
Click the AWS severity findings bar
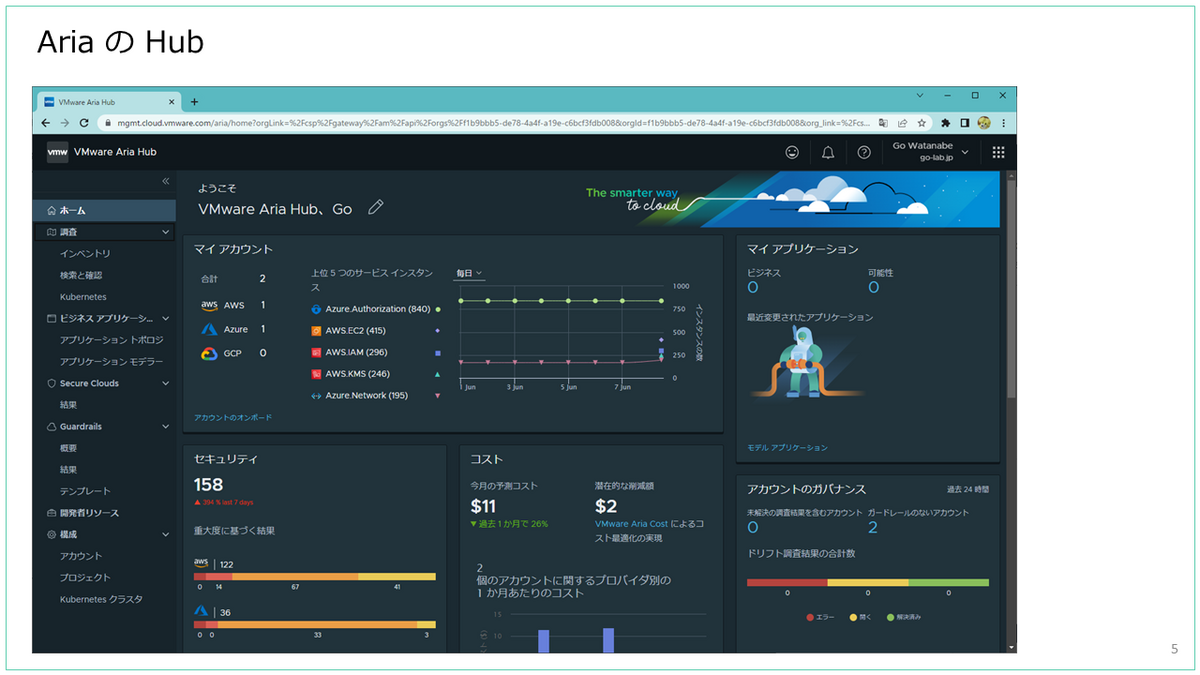315,577
